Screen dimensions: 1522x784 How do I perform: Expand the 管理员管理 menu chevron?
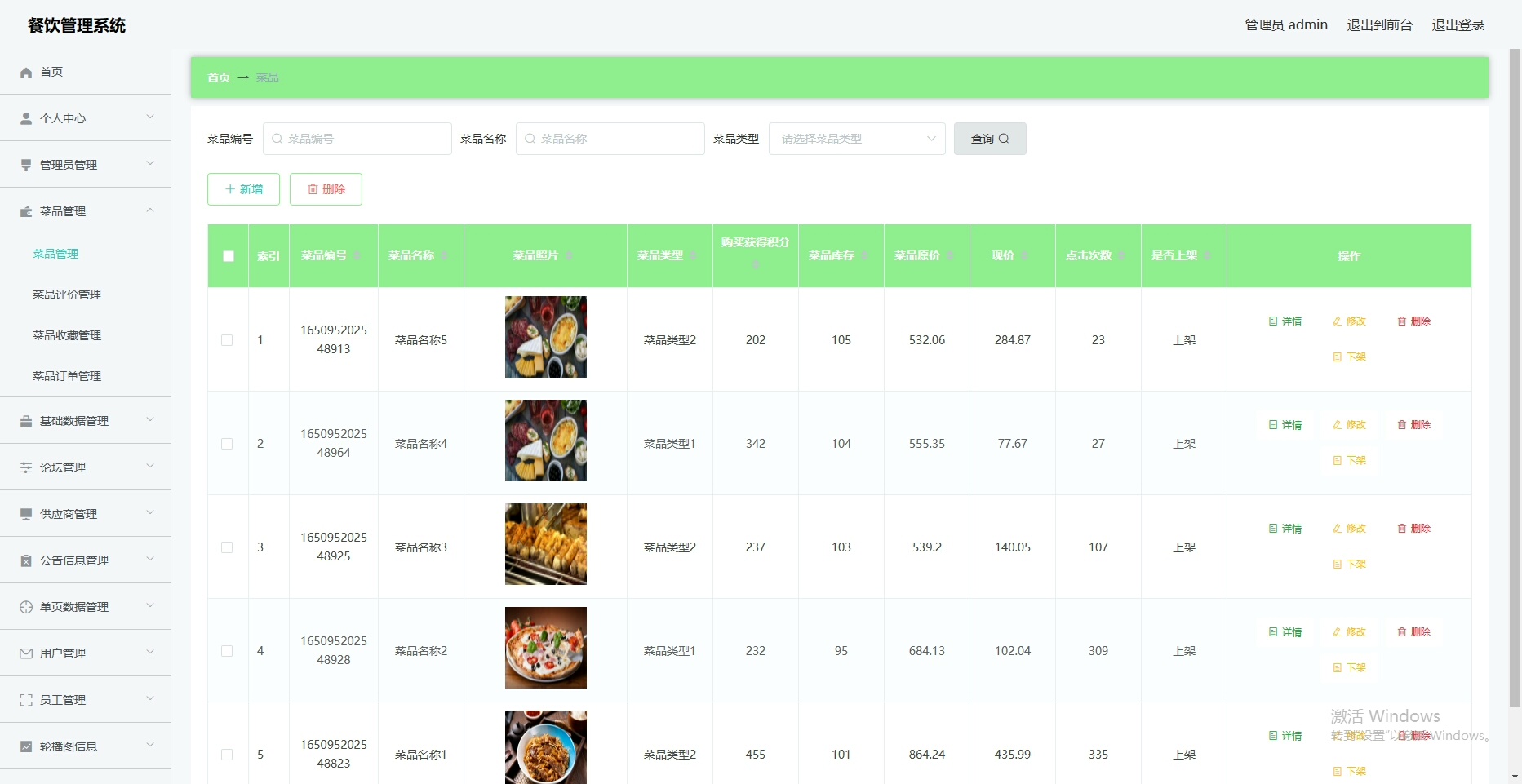[150, 163]
